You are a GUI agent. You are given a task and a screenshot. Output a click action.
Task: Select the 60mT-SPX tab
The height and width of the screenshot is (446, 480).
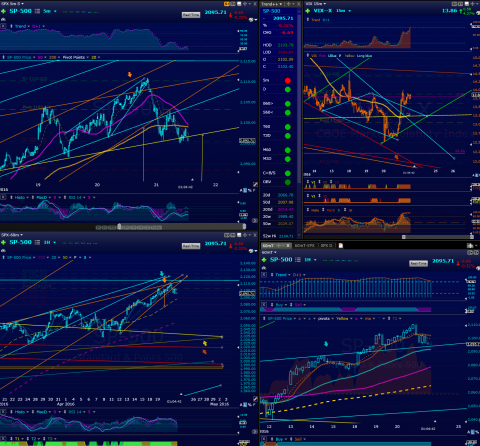click(305, 246)
